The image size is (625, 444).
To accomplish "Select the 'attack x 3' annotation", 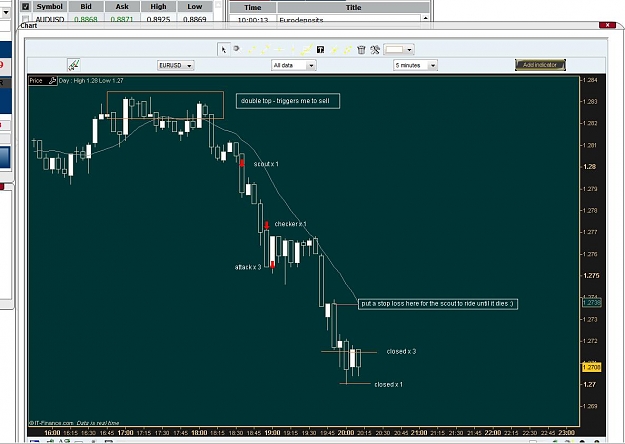I will [248, 267].
